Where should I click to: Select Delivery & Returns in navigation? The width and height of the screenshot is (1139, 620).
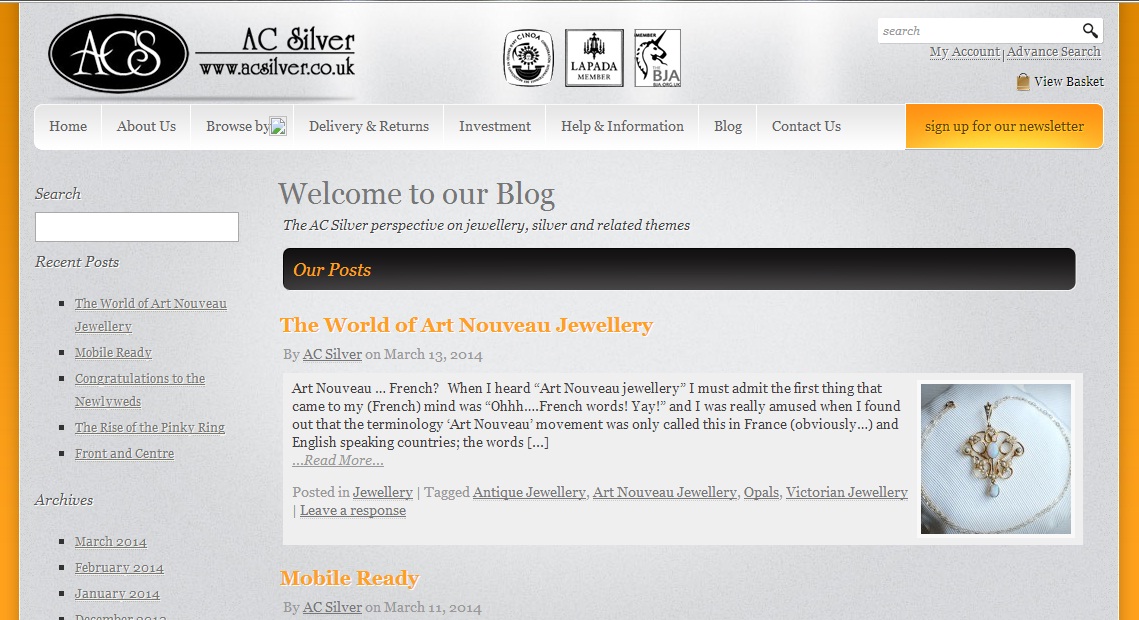click(368, 126)
